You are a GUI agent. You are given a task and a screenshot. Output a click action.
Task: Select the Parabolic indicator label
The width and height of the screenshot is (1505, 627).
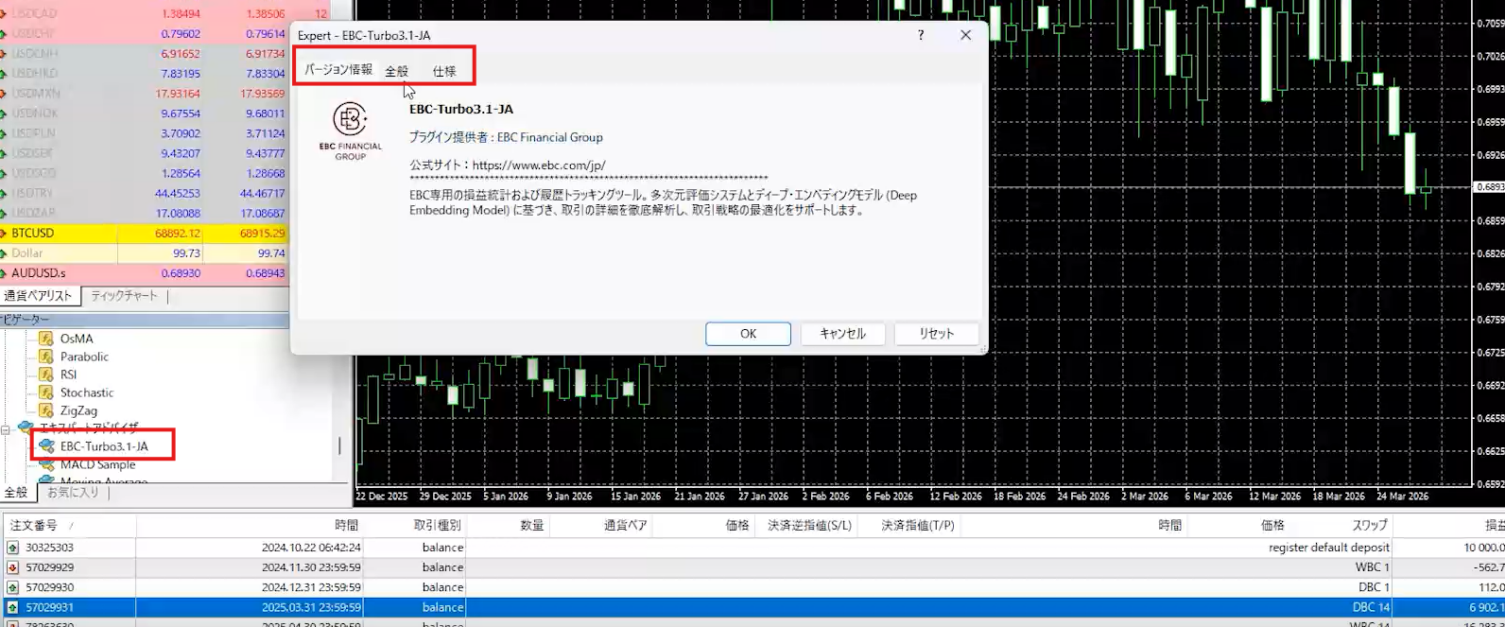point(84,357)
